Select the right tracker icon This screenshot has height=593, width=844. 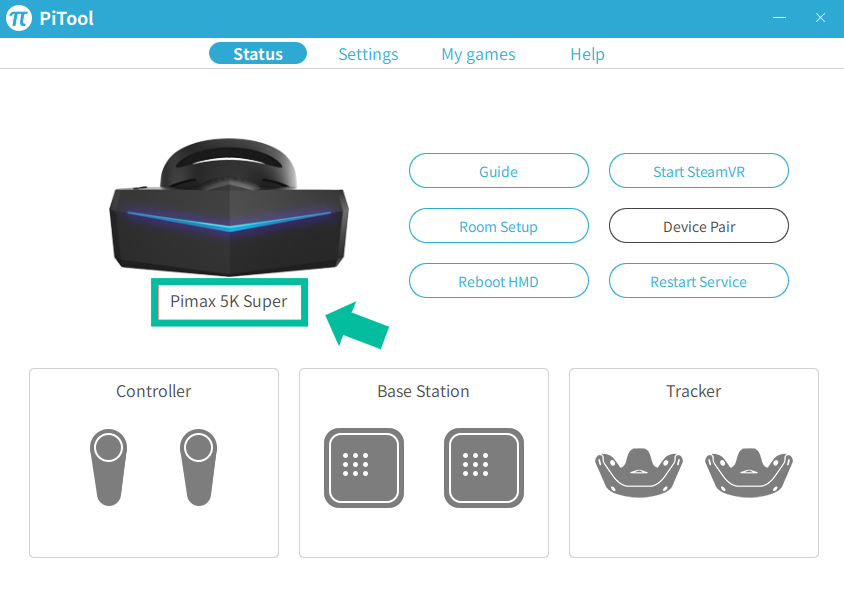click(749, 472)
